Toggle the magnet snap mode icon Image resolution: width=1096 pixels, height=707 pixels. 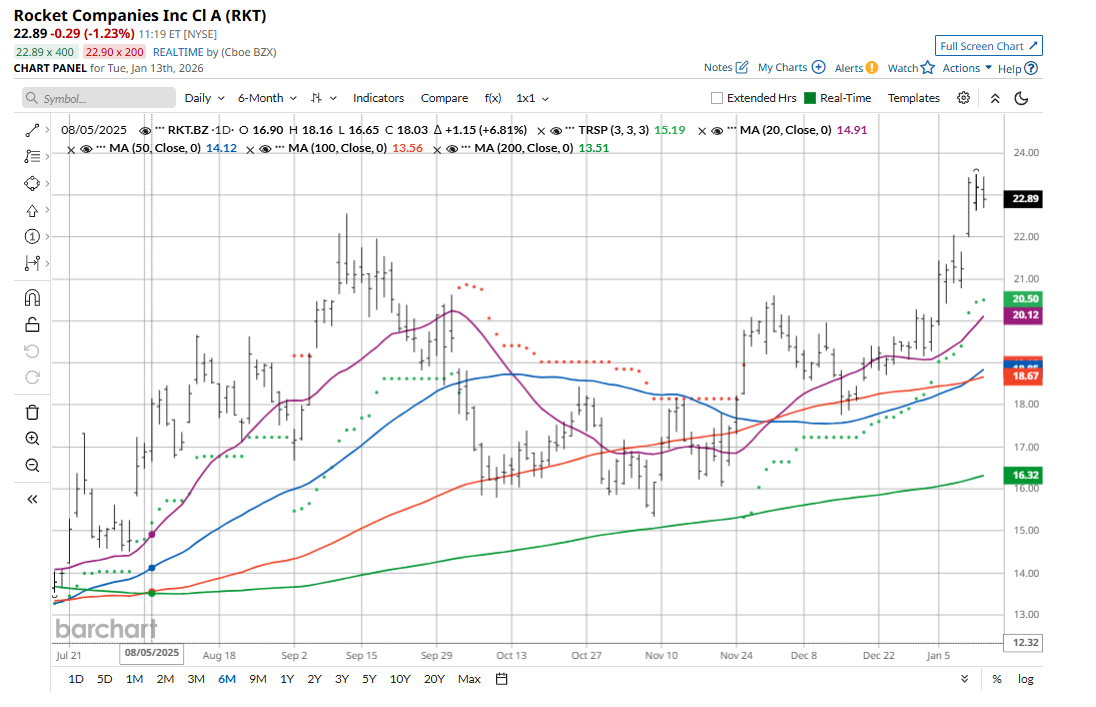pyautogui.click(x=32, y=297)
